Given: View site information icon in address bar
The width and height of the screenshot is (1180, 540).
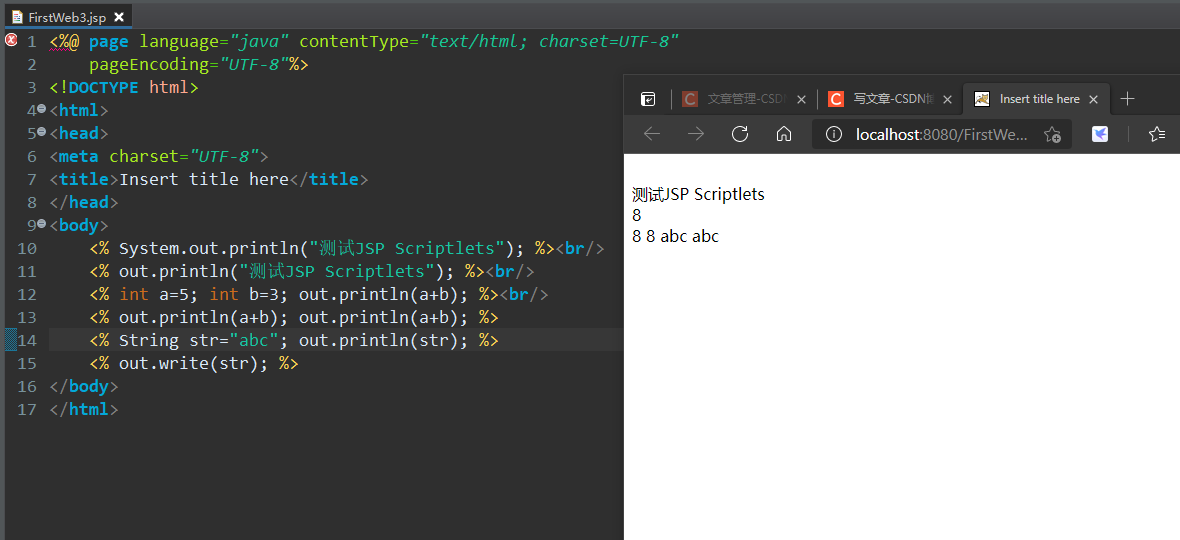Looking at the screenshot, I should pyautogui.click(x=833, y=134).
